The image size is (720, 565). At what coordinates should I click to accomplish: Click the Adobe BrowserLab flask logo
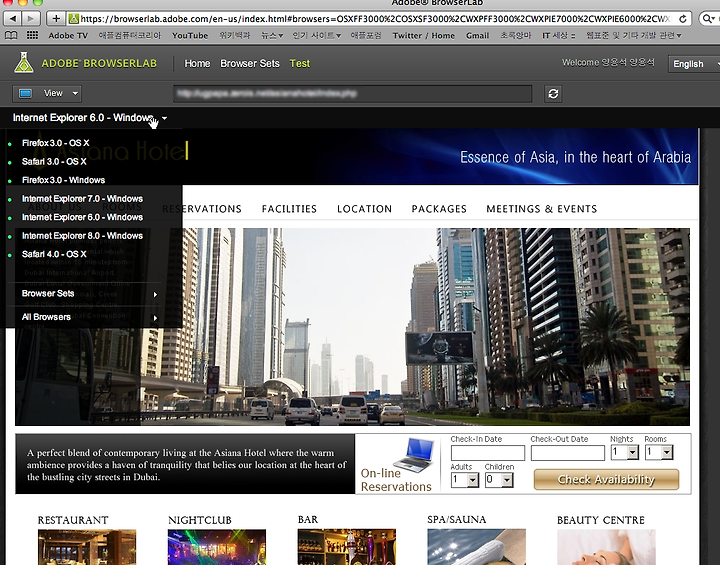(23, 62)
